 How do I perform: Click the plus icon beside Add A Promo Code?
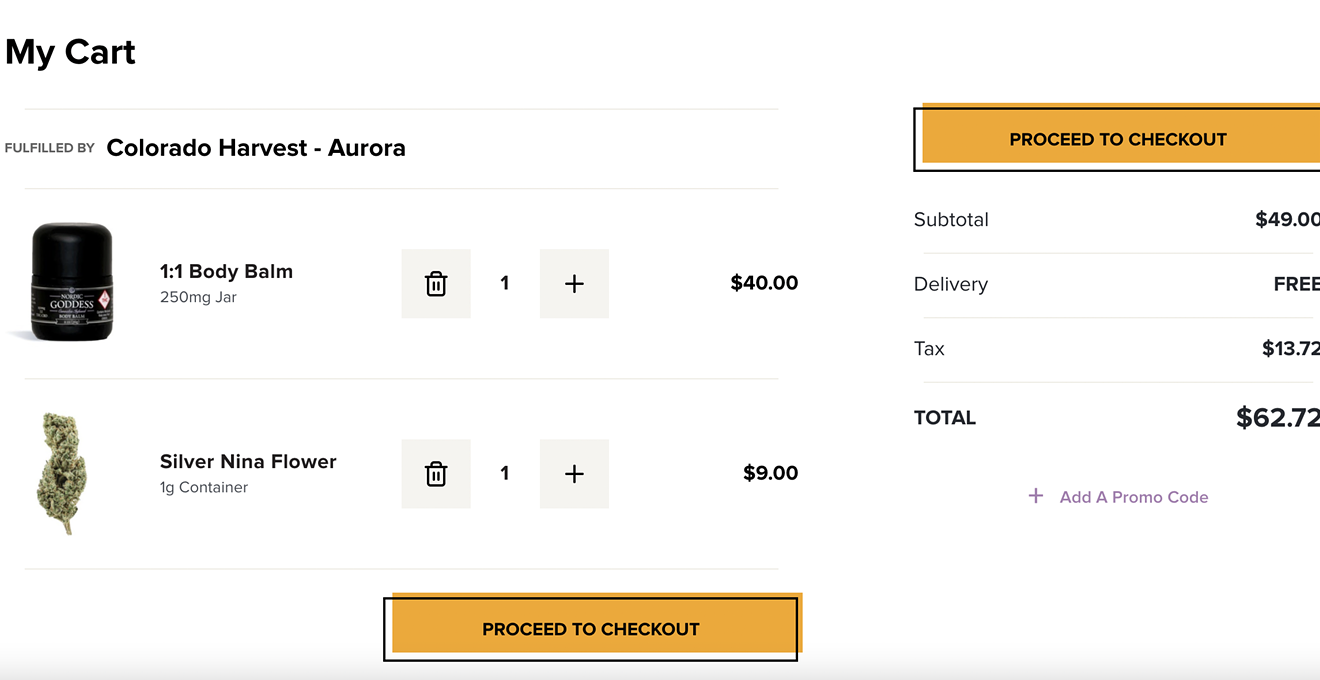click(x=1035, y=495)
